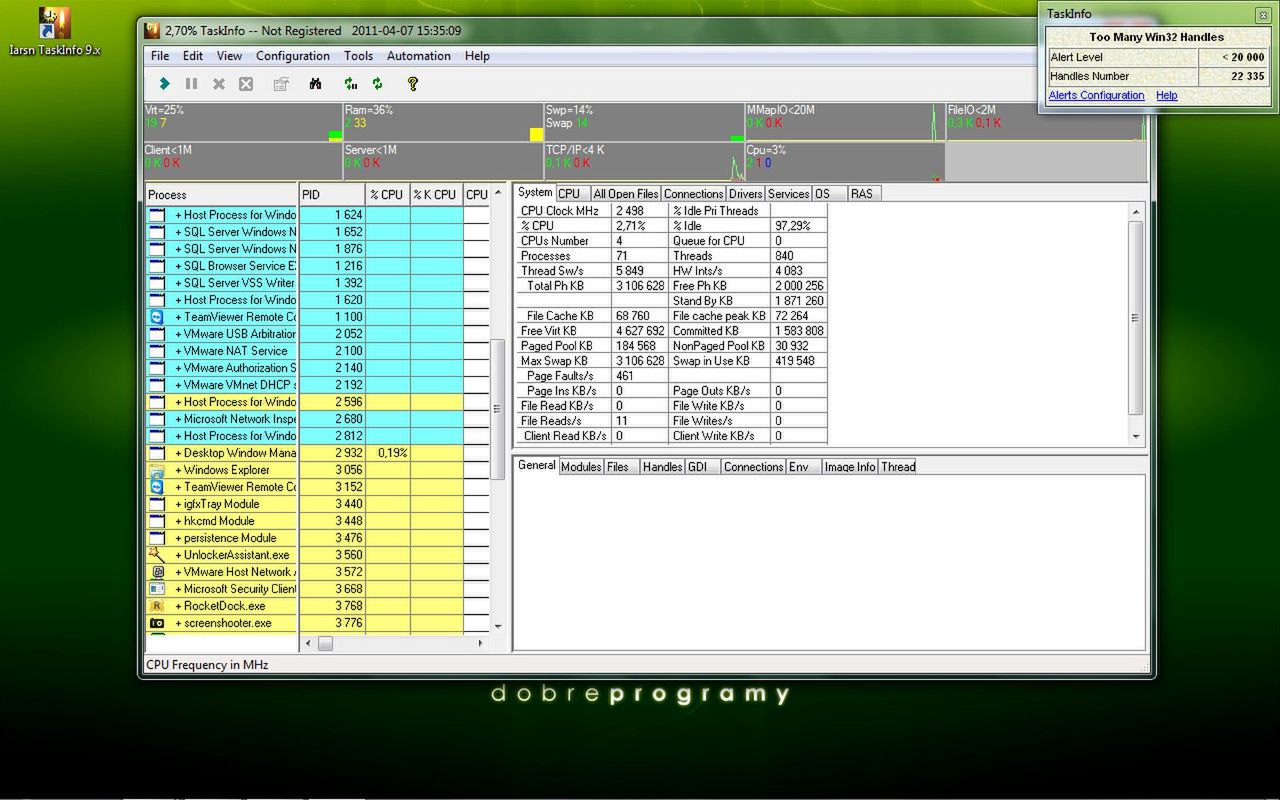Click VMware Host Network process icon

coord(156,572)
